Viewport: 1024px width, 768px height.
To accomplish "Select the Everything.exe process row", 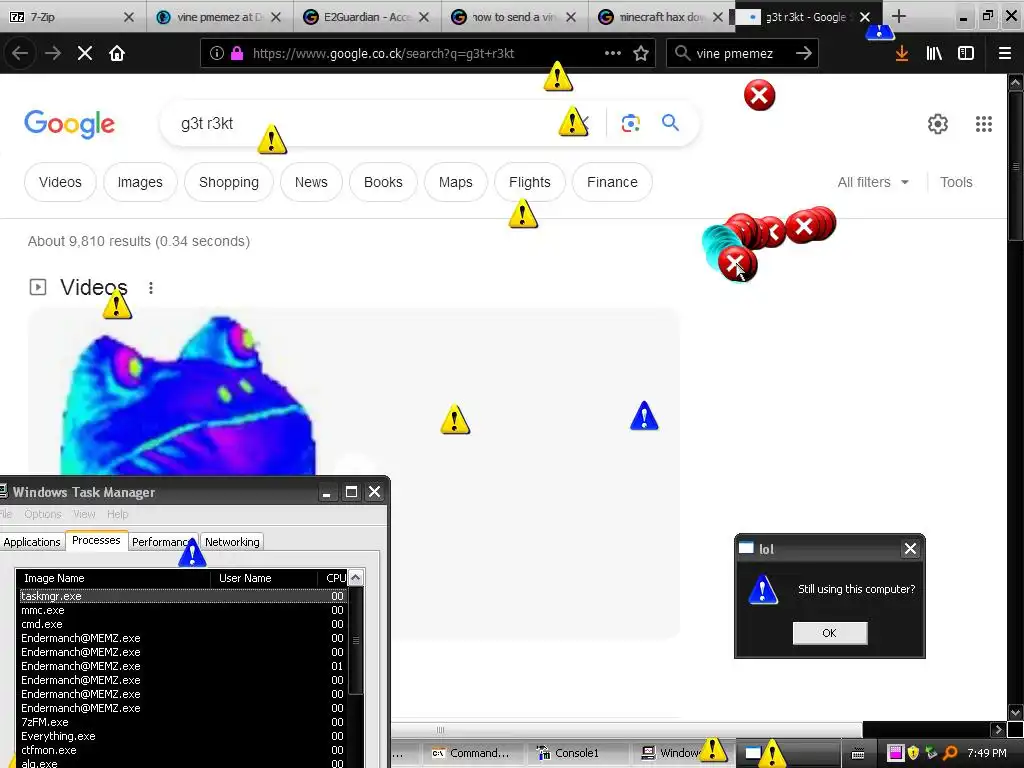I will [182, 736].
